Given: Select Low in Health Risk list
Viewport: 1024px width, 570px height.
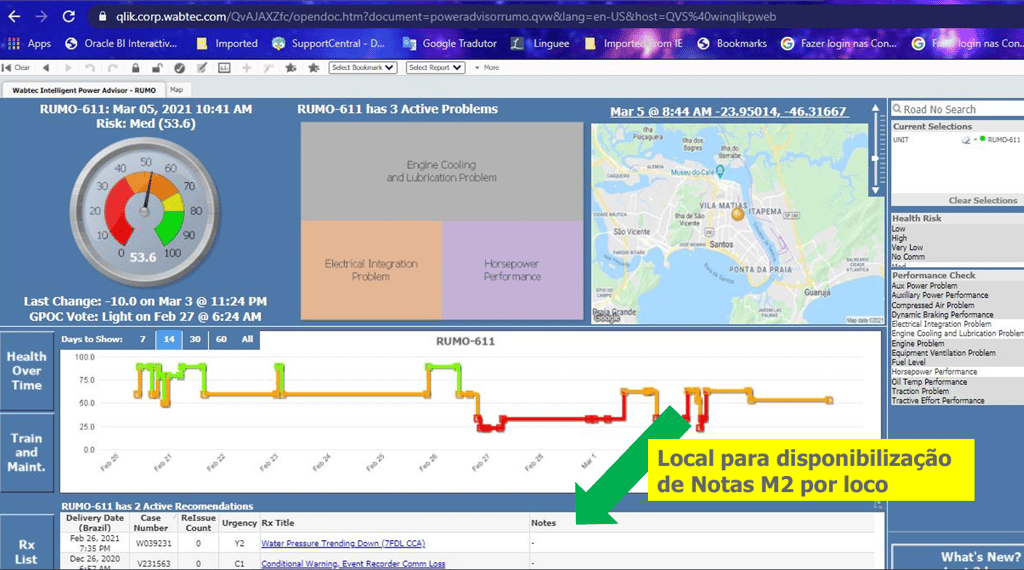Looking at the screenshot, I should tap(899, 229).
